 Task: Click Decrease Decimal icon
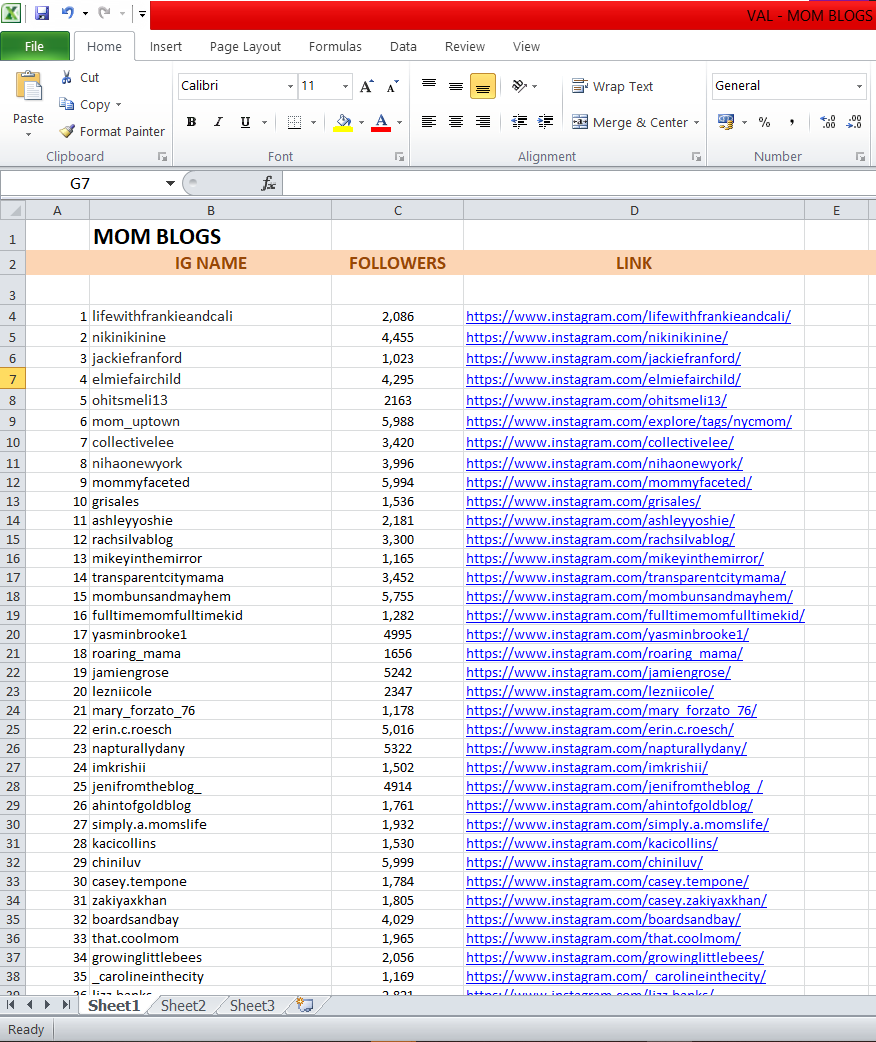[854, 122]
